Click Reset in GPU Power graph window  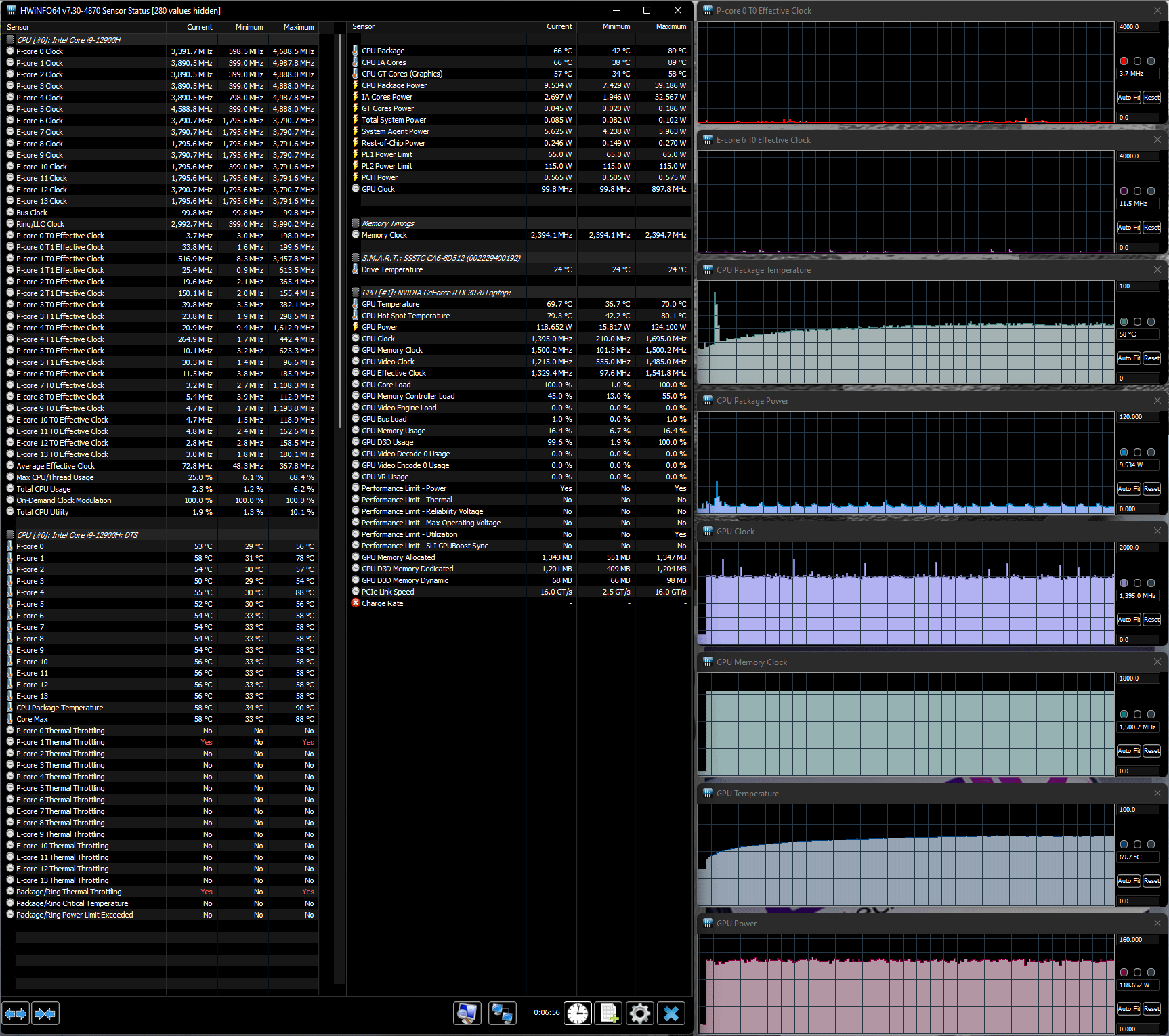coord(1151,1009)
